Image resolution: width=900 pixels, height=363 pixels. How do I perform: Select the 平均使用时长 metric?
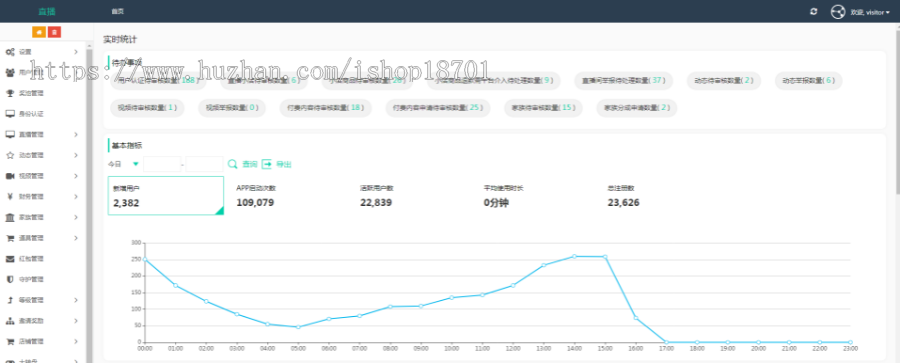(x=503, y=196)
